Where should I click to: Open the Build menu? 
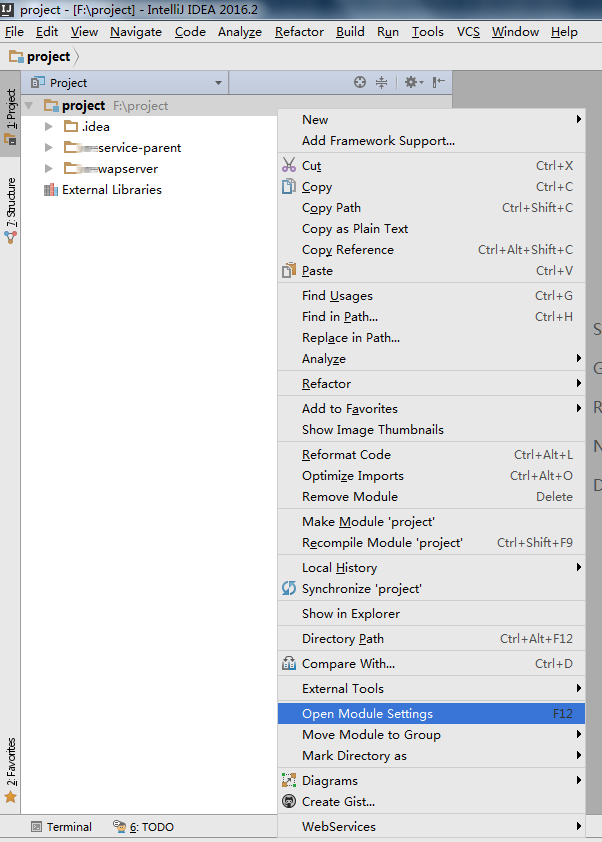(350, 32)
